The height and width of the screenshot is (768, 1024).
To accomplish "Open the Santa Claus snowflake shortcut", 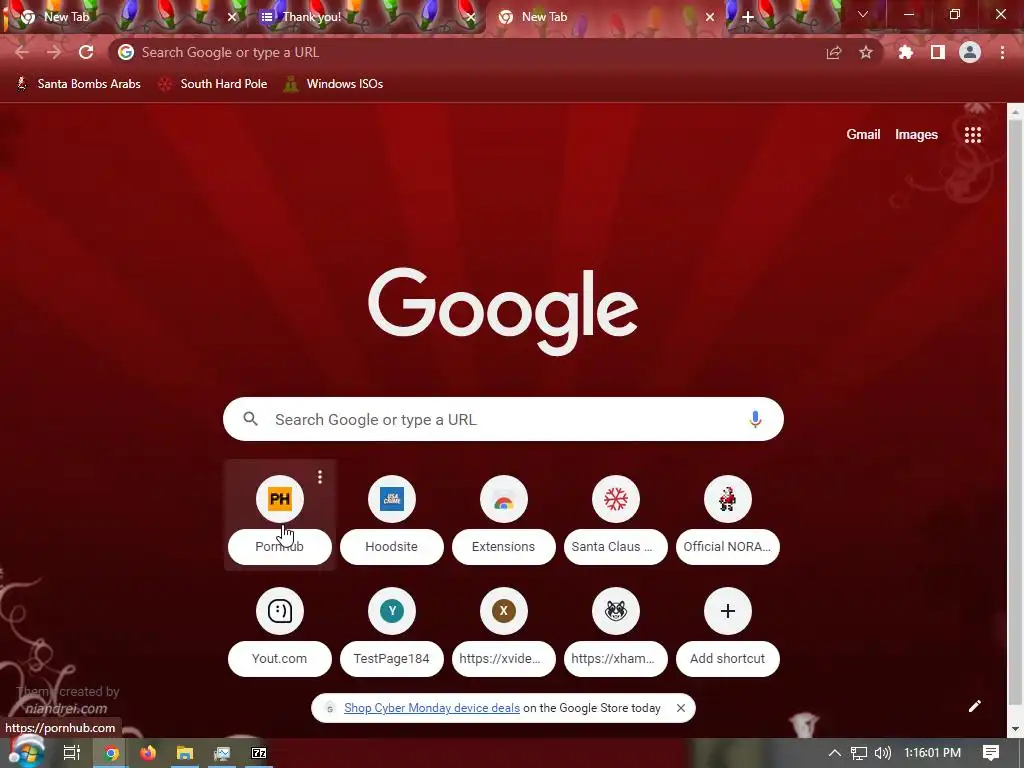I will pos(616,500).
